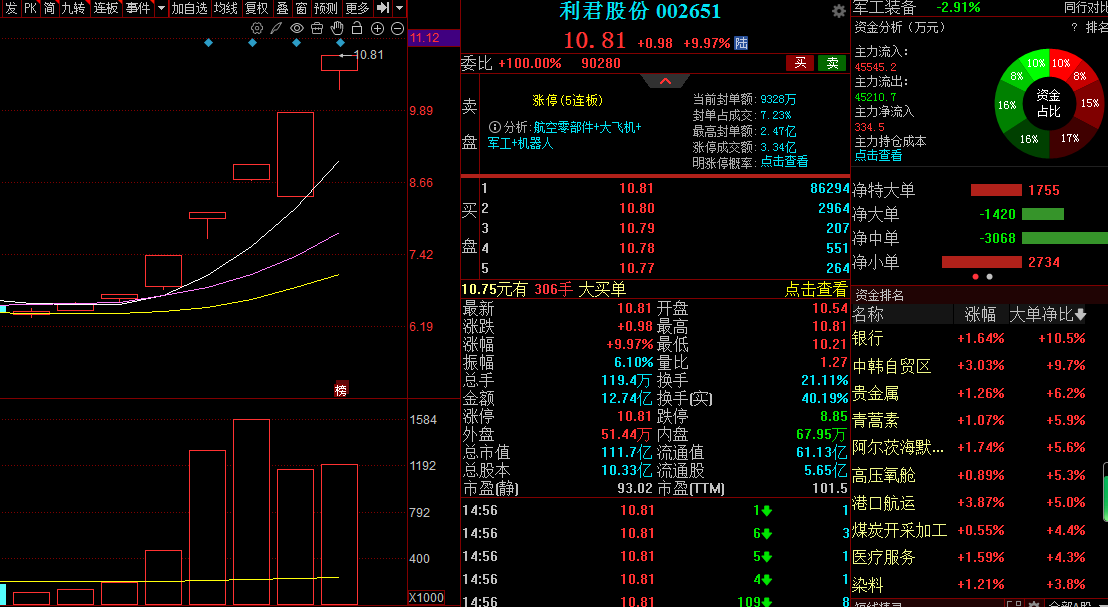Viewport: 1108px width, 607px height.
Task: Click the tallest volume bar at 1584
Action: (x=252, y=512)
